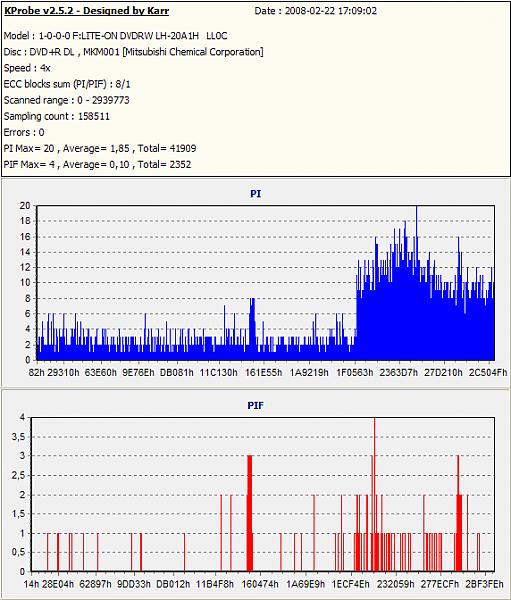Click the PI chart title
The image size is (511, 600).
[255, 194]
